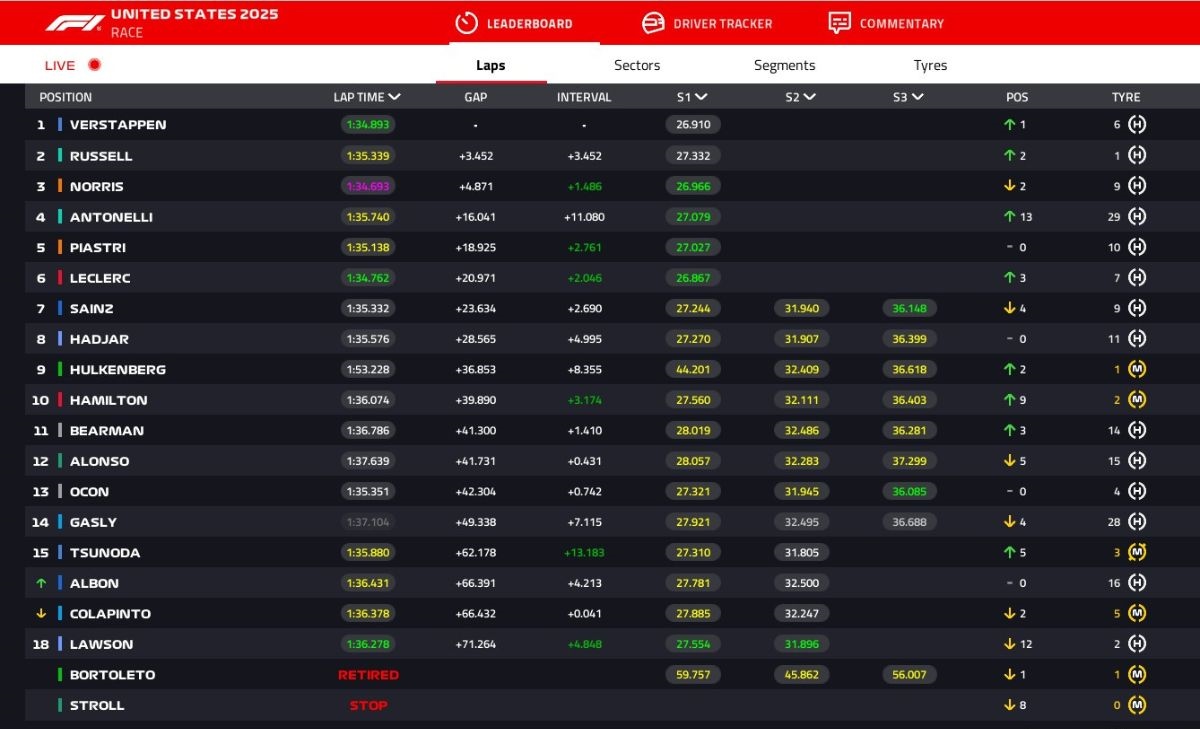Click Norris's purple 1:34.693 lap time

tap(368, 186)
